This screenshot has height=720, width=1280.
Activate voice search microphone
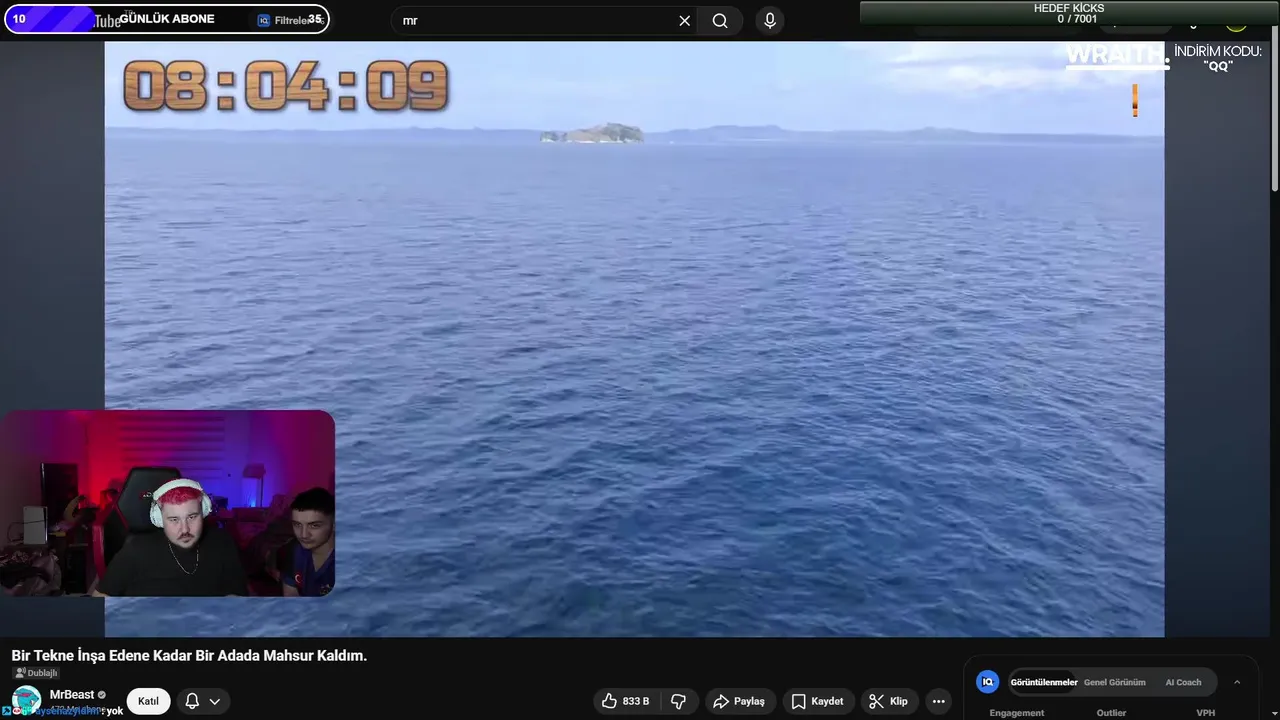[x=769, y=21]
